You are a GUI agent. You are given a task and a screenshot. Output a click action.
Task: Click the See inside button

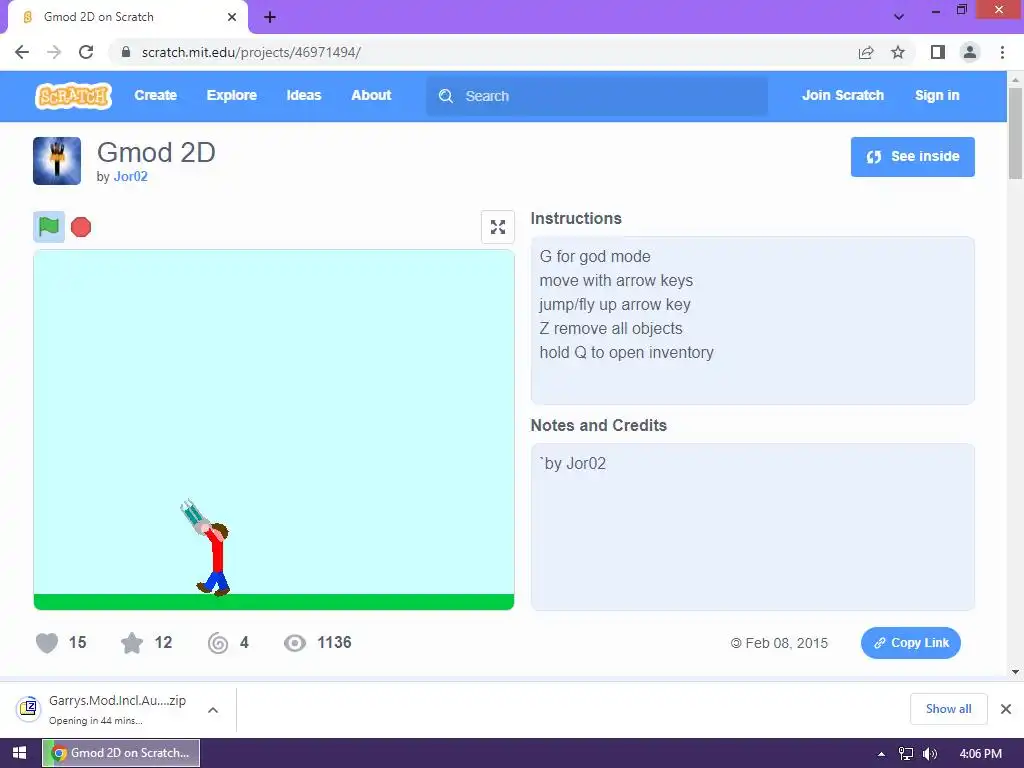pyautogui.click(x=912, y=157)
